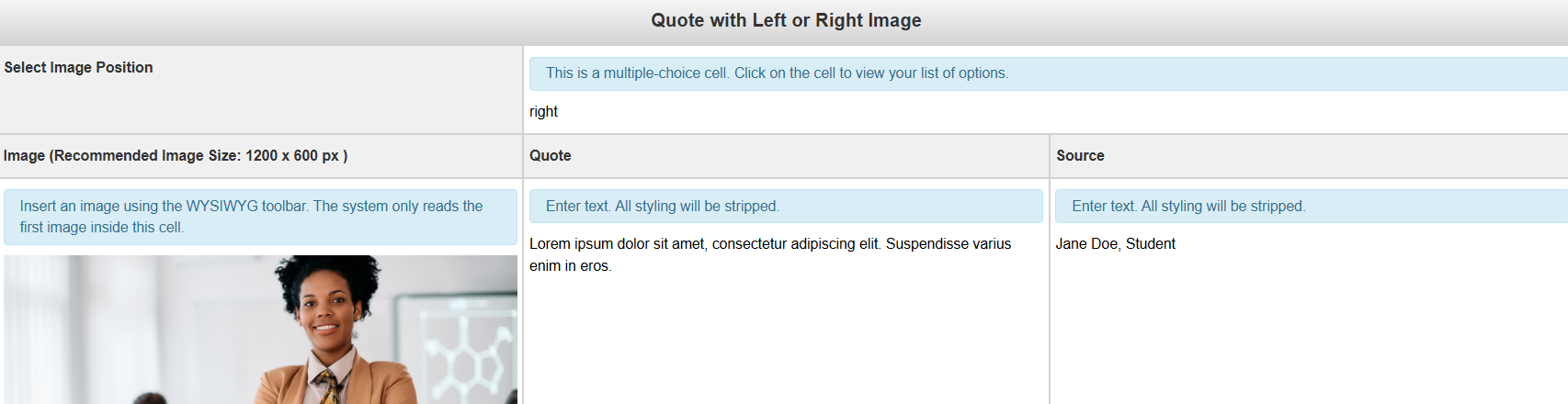1568x404 pixels.
Task: Click the 'right' image position value
Action: coord(543,112)
